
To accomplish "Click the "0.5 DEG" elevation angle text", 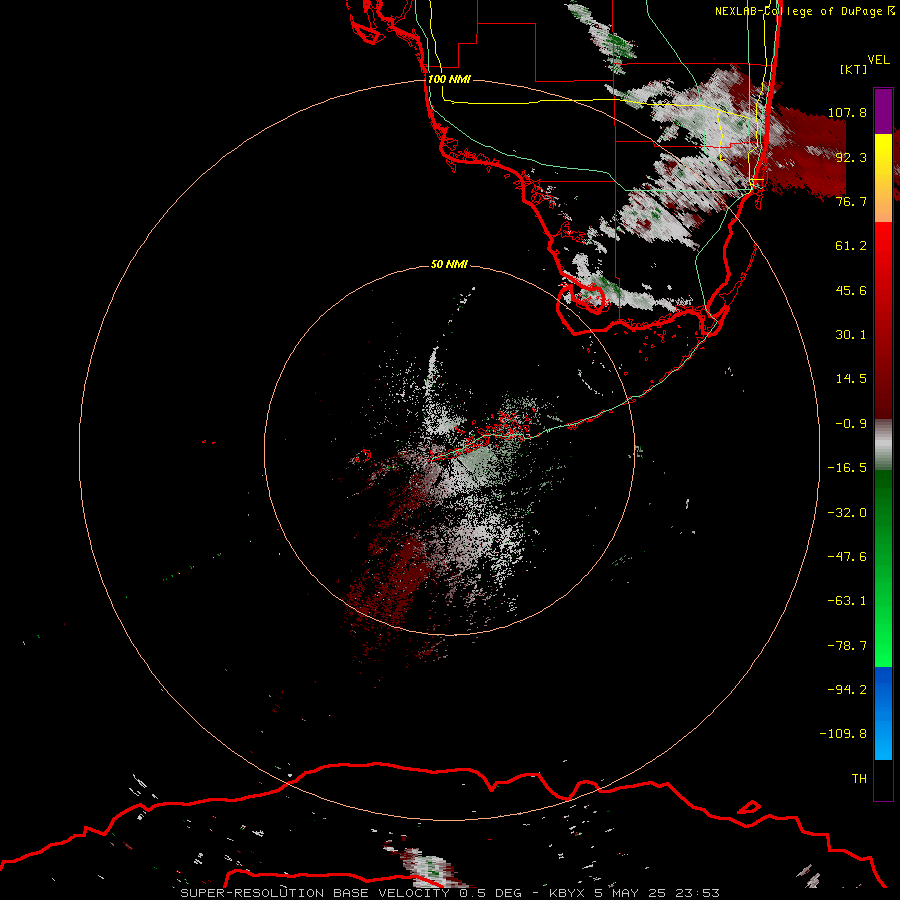I will 490,893.
